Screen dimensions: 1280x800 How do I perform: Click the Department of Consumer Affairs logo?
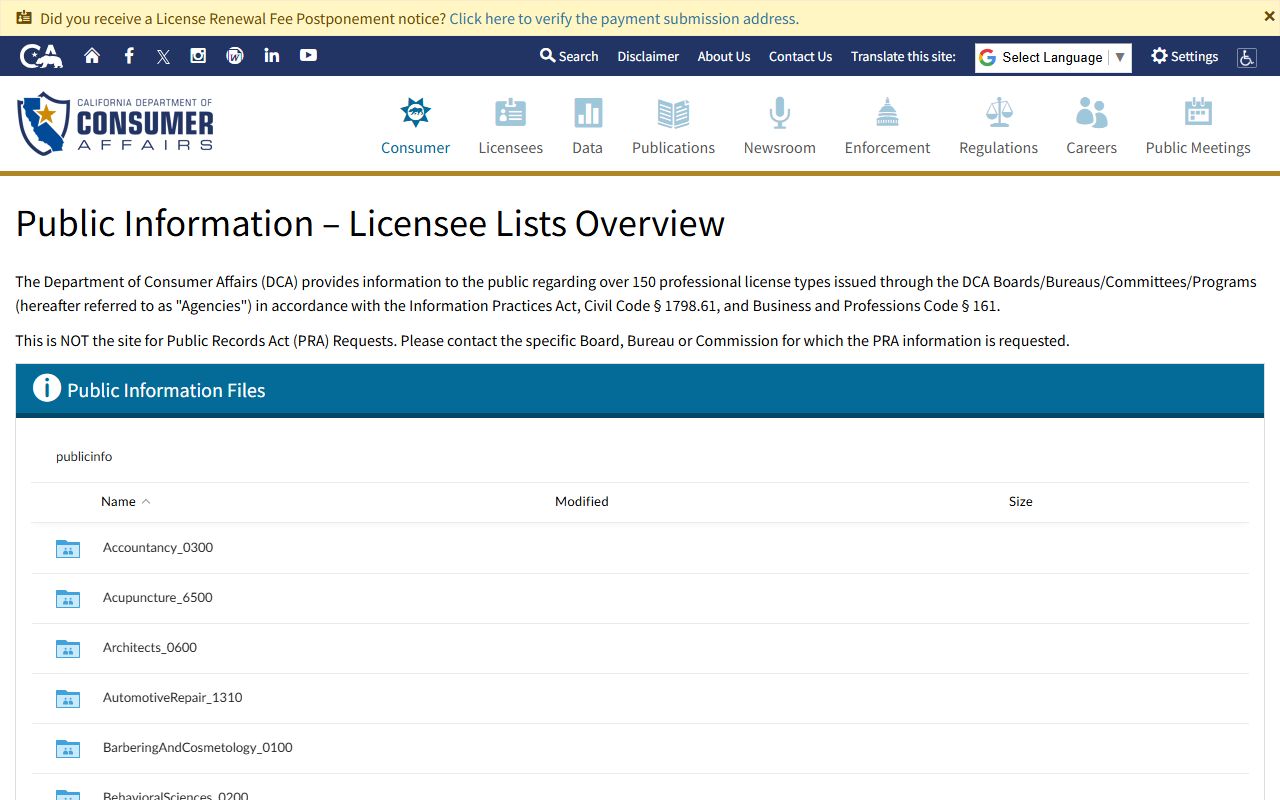click(115, 124)
